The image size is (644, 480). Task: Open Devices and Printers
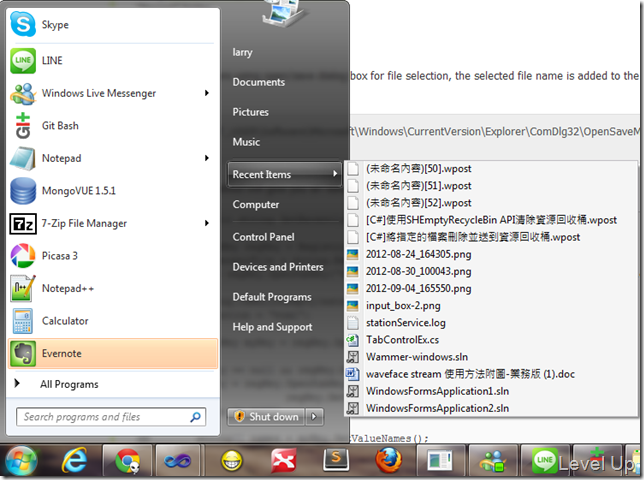click(x=278, y=267)
